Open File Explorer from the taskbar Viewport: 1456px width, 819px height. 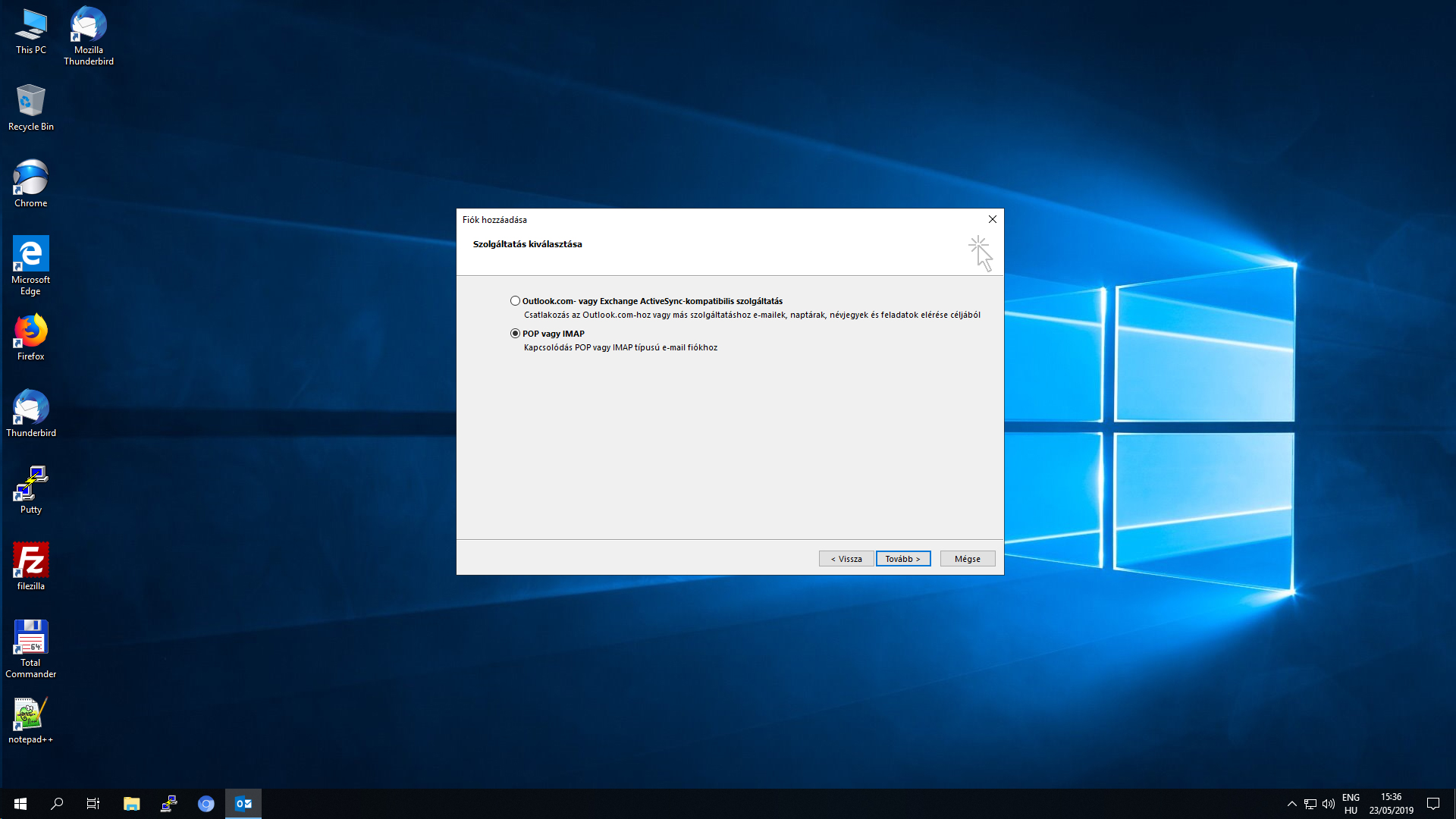point(132,804)
